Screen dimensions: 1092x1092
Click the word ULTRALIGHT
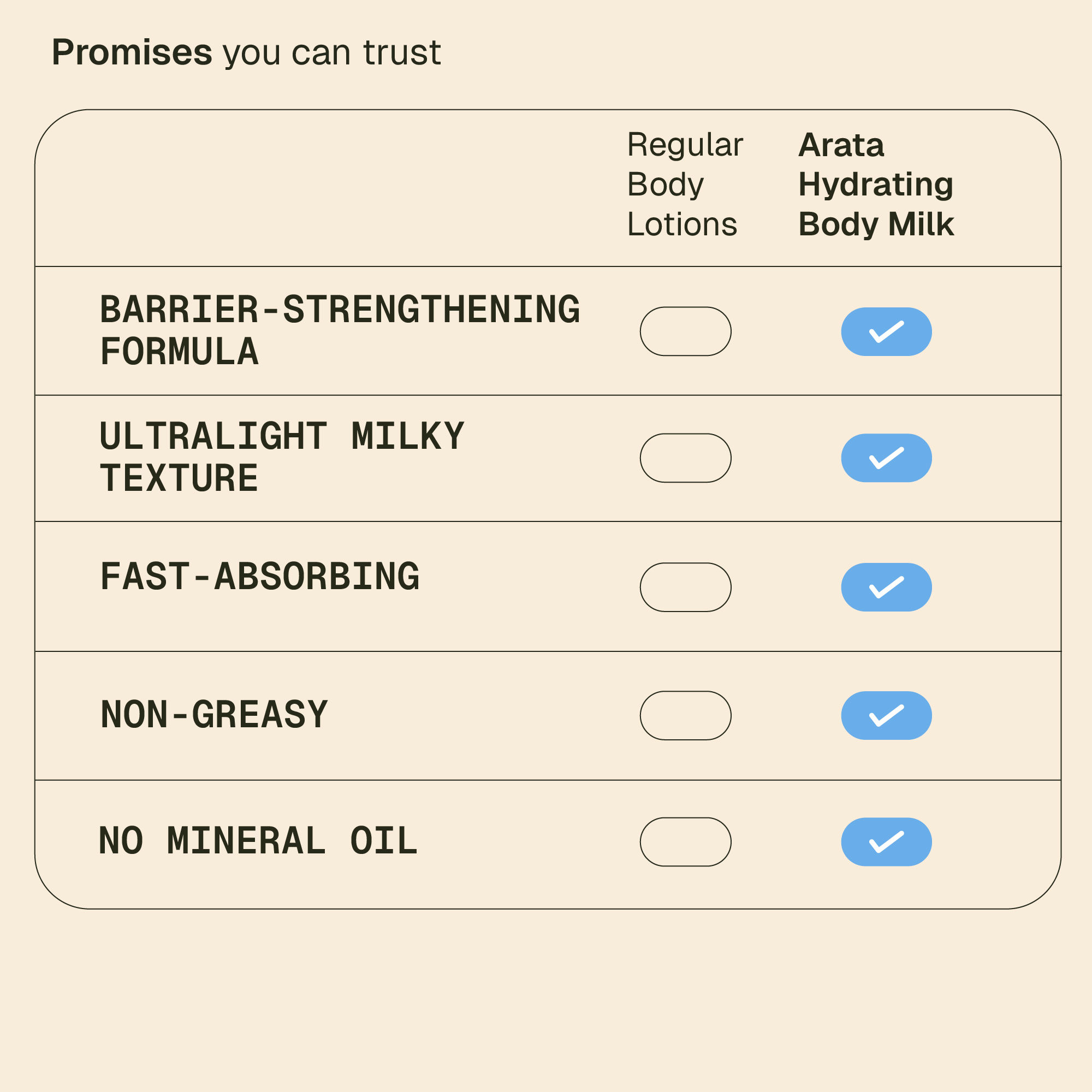tap(213, 436)
